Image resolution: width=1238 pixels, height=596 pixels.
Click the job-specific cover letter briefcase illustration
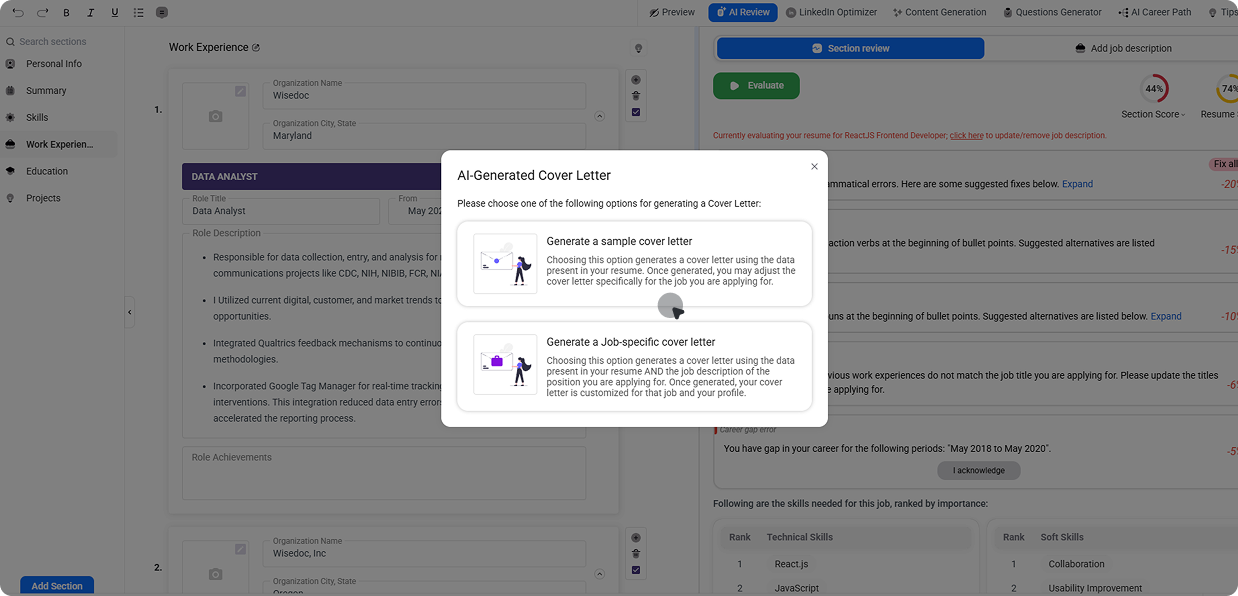click(x=505, y=364)
